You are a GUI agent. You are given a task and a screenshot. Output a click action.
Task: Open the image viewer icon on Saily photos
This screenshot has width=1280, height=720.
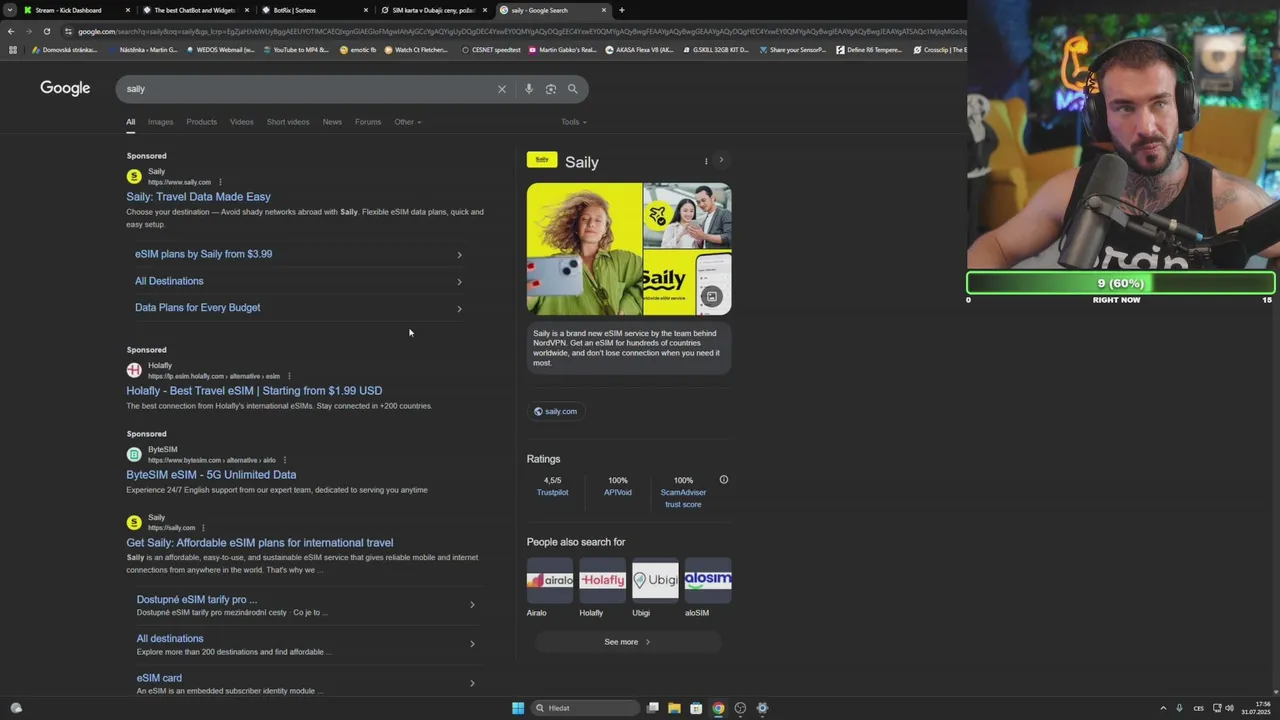(711, 297)
